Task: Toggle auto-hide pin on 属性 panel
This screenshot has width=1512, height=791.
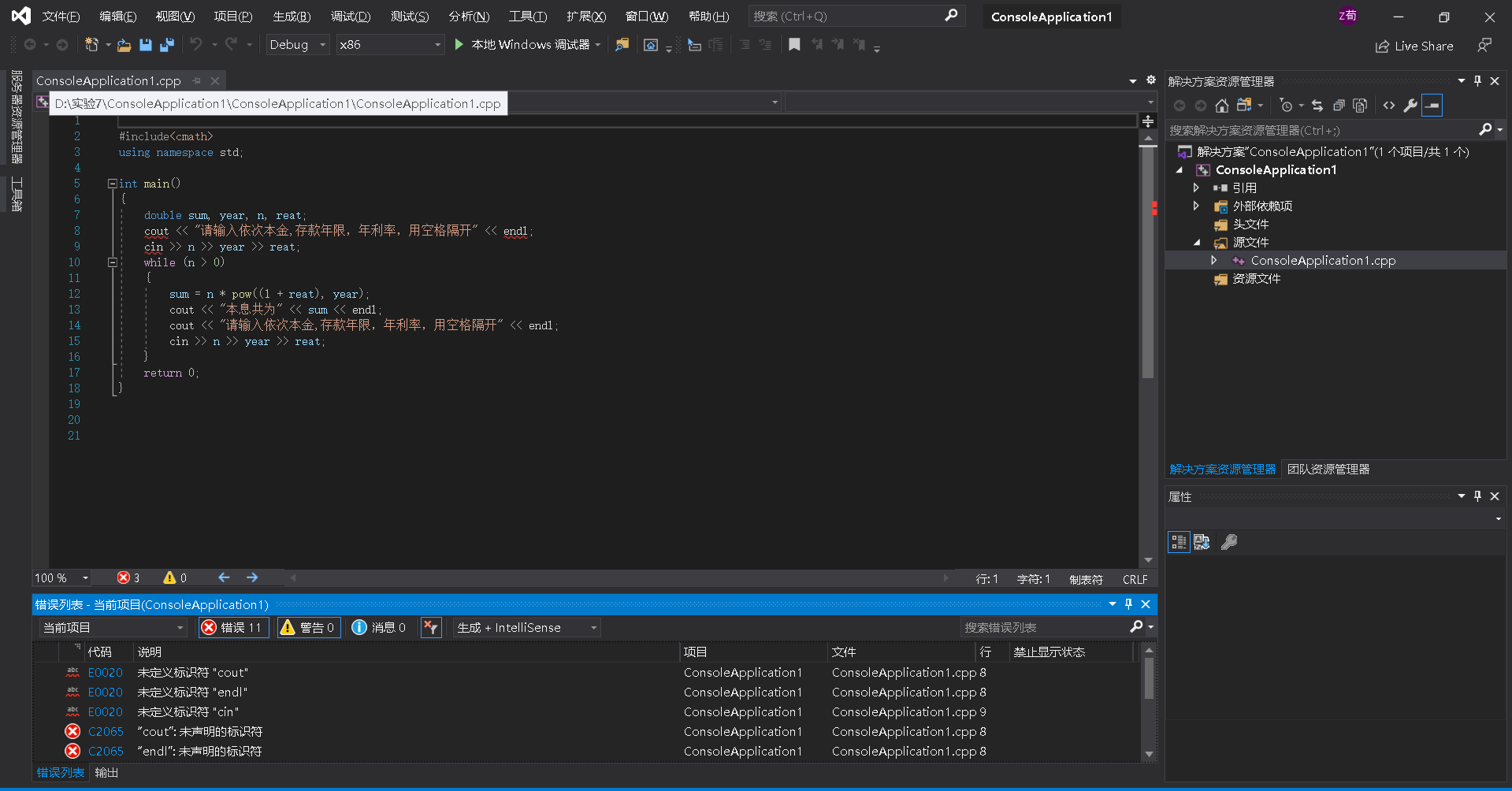Action: (x=1478, y=496)
